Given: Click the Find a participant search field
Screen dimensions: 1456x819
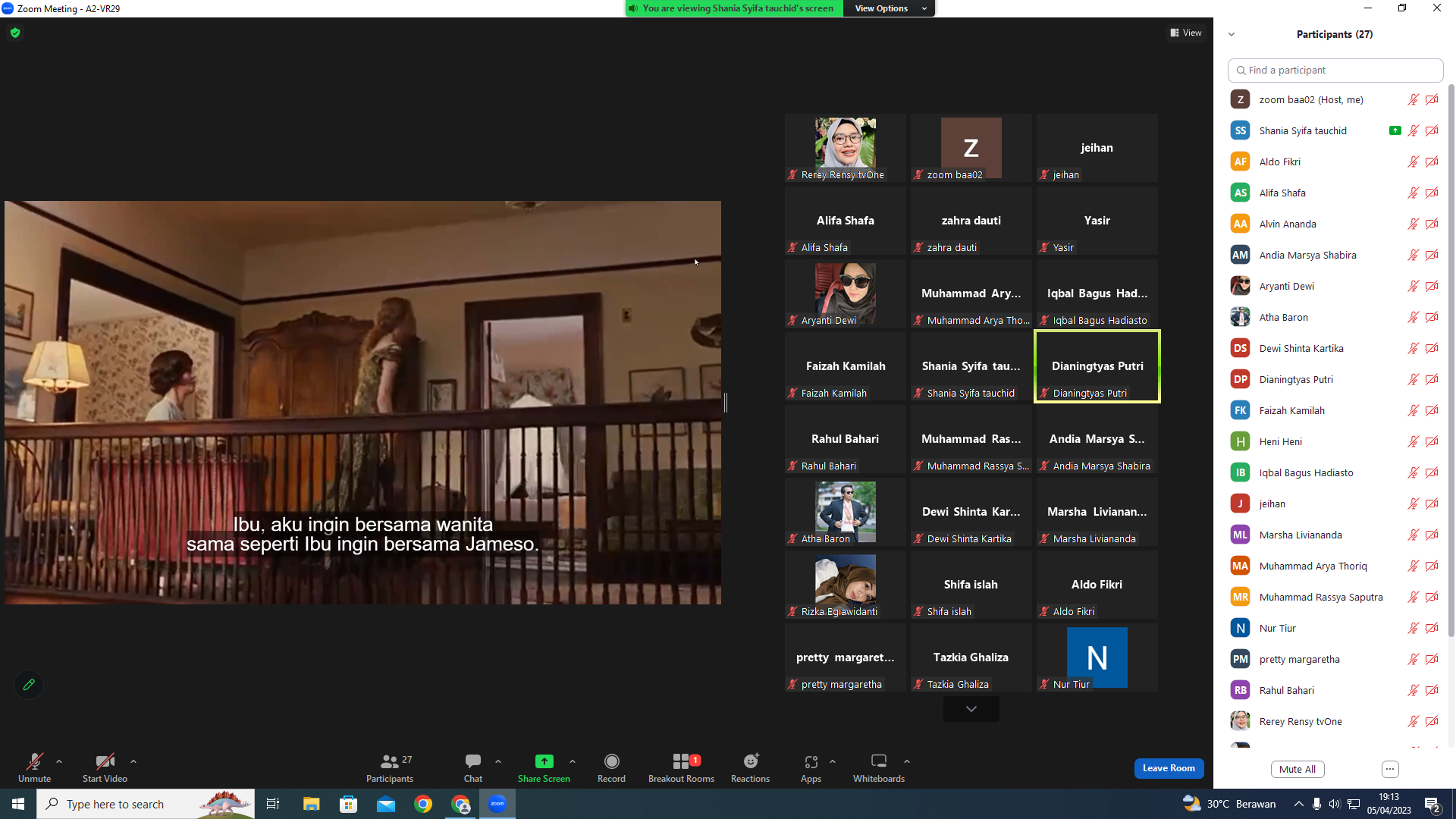Looking at the screenshot, I should (x=1335, y=70).
